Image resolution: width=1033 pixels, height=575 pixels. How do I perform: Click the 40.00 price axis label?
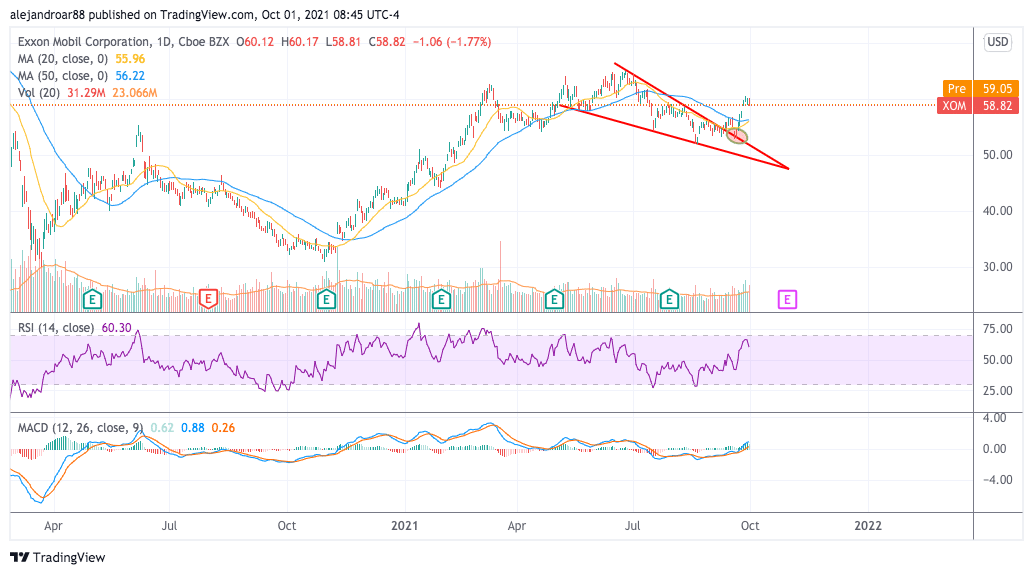[x=997, y=211]
